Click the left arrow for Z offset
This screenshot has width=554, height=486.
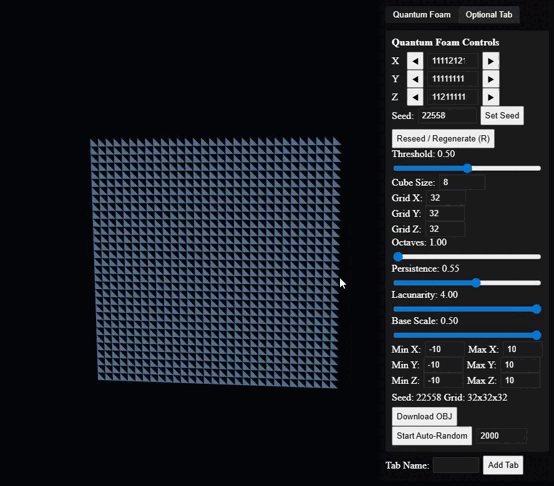click(415, 97)
